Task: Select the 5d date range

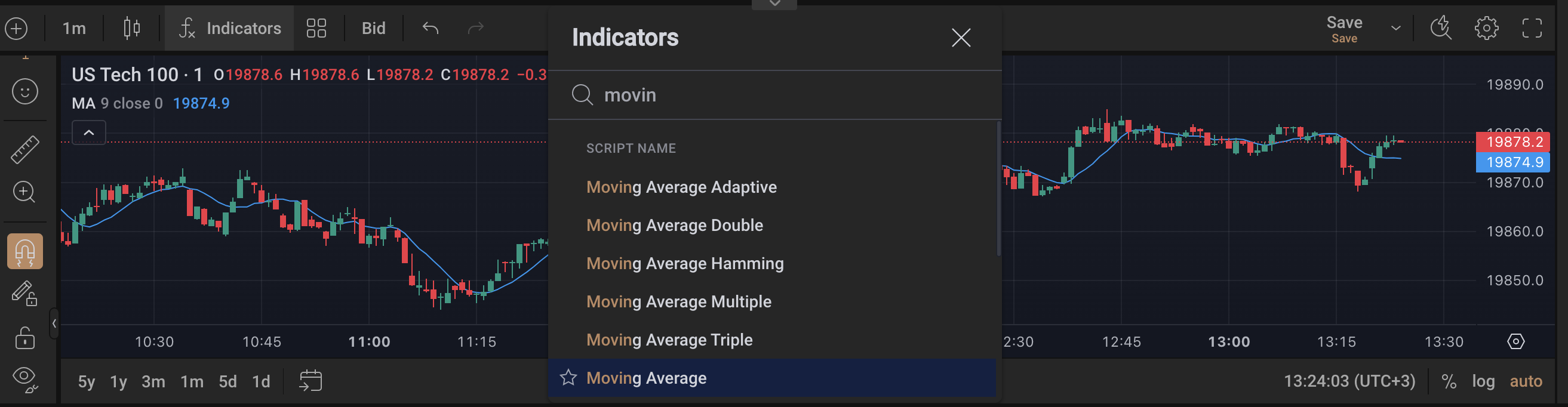Action: coord(227,381)
